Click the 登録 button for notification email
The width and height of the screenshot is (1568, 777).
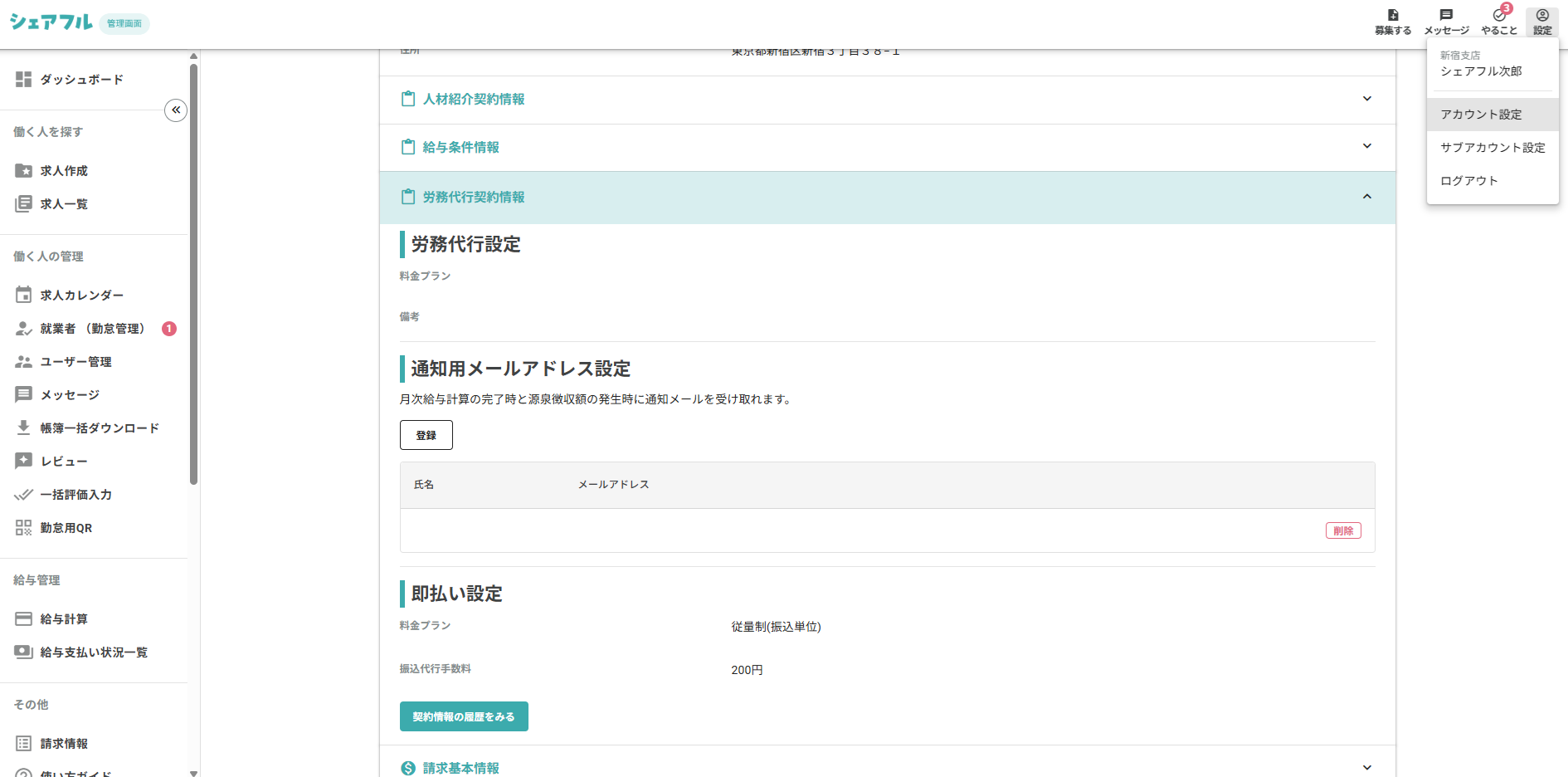point(426,435)
